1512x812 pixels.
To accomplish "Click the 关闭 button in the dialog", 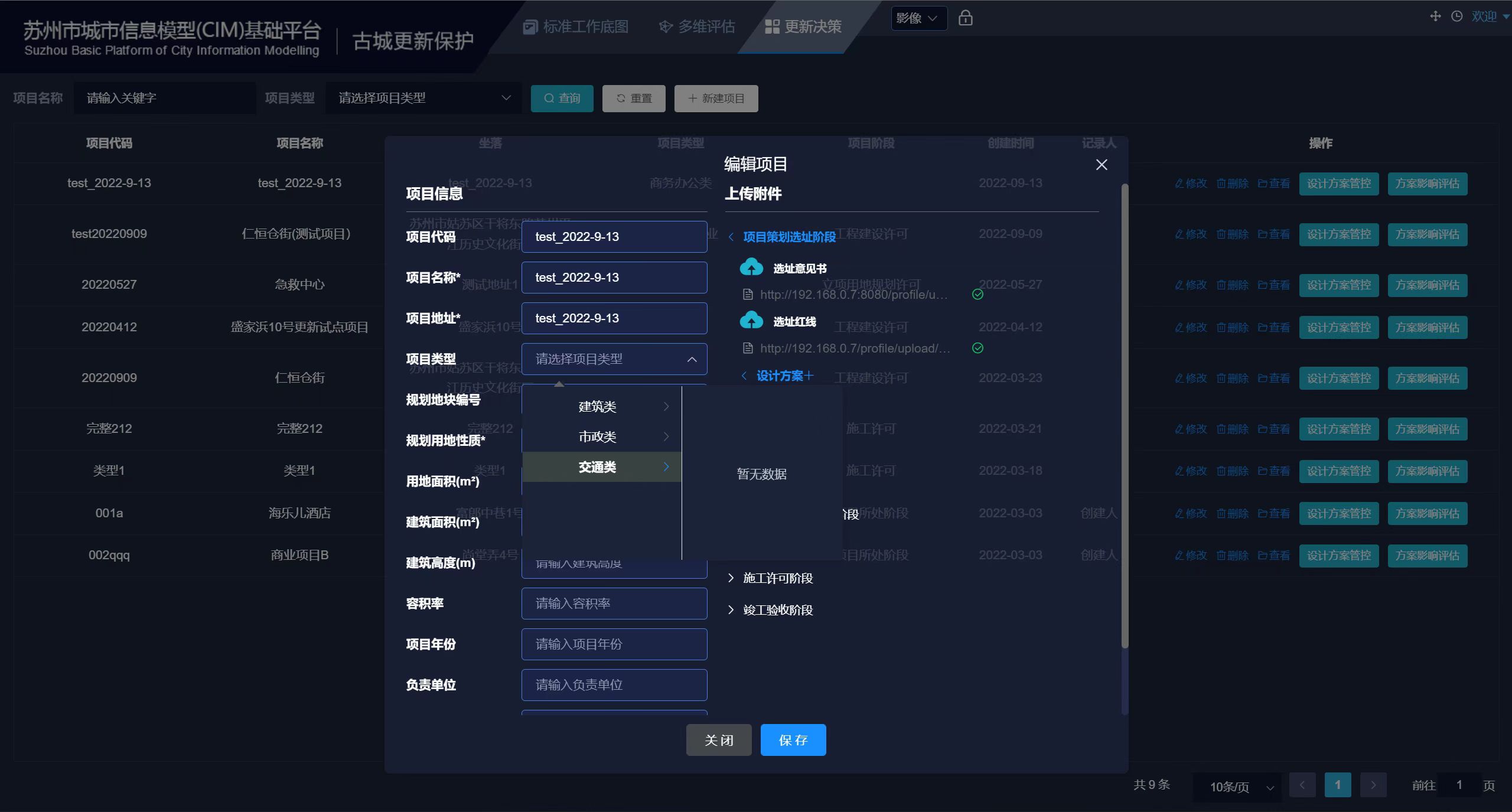I will pyautogui.click(x=719, y=740).
